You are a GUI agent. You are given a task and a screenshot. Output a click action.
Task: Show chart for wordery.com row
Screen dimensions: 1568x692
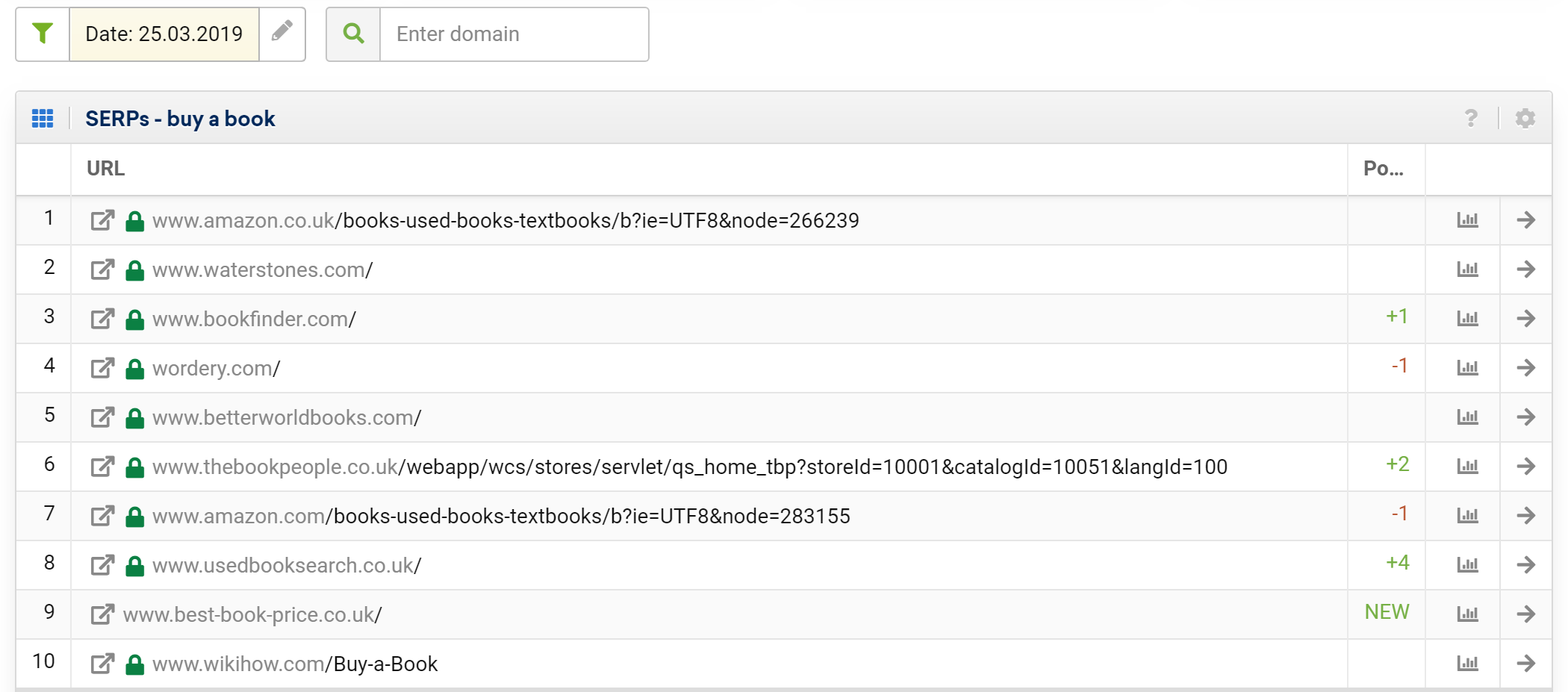[1467, 368]
